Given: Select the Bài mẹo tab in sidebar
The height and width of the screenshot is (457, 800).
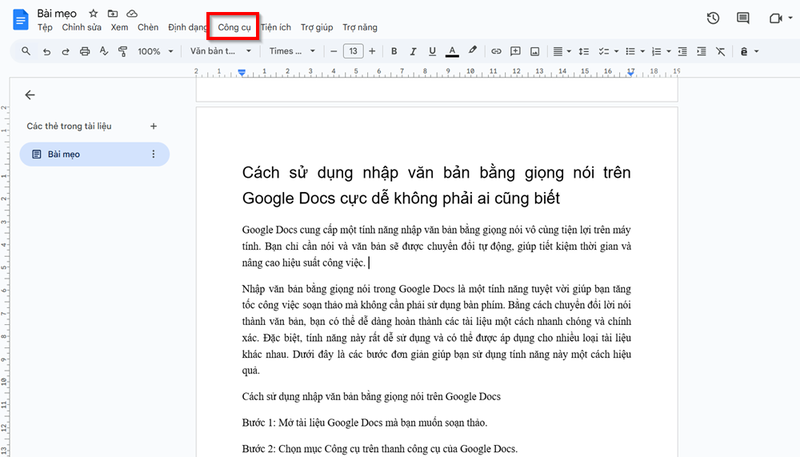Looking at the screenshot, I should tap(94, 154).
